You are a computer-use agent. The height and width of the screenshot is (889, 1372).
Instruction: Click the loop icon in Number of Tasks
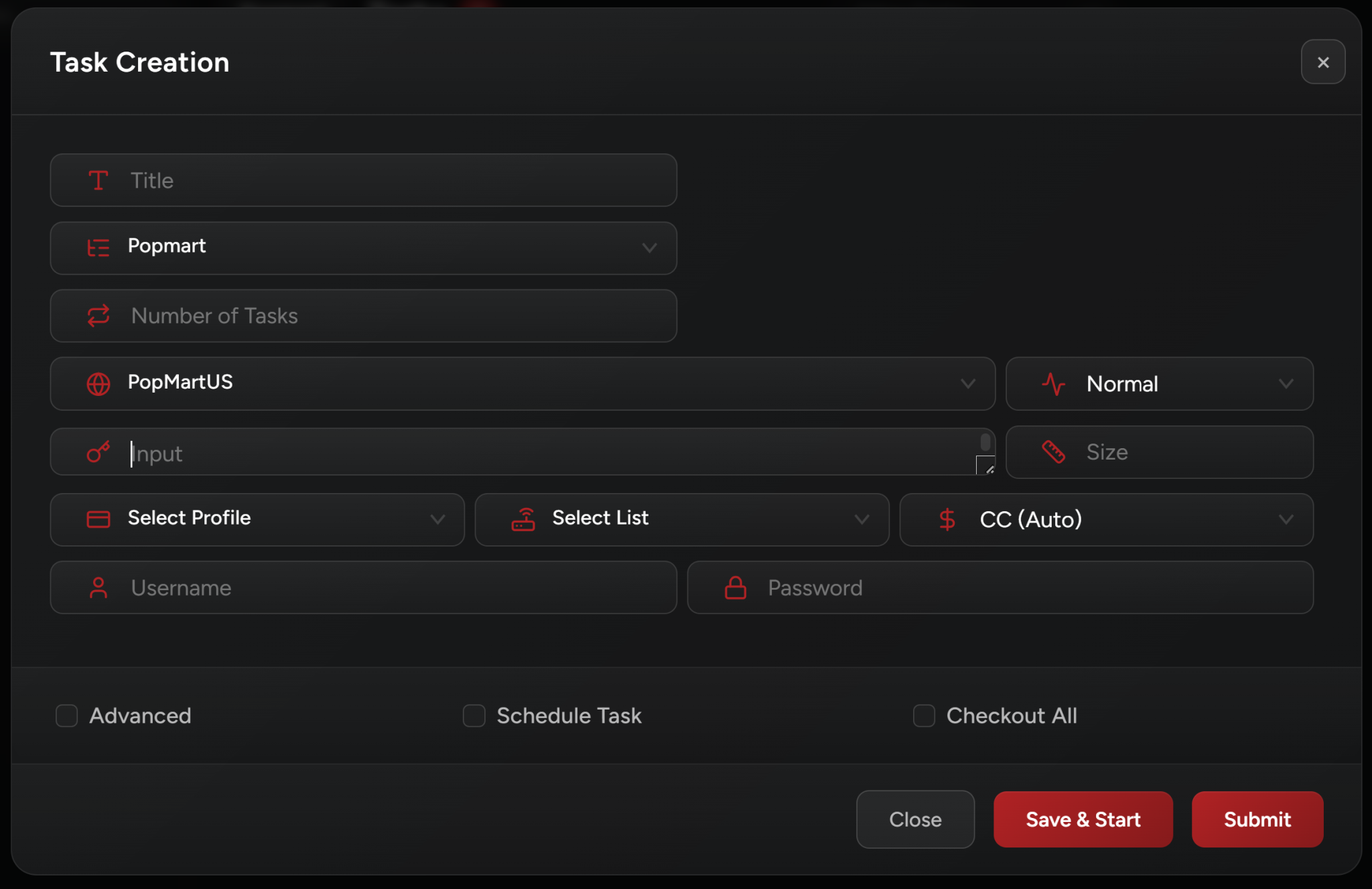click(x=98, y=316)
